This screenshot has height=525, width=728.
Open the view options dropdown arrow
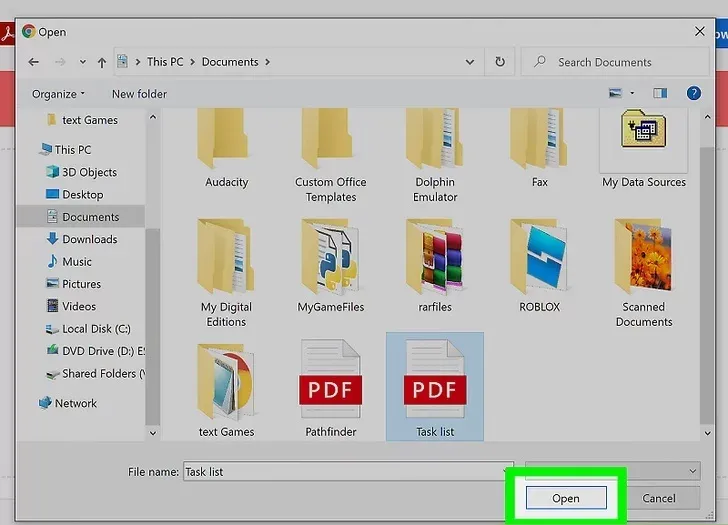[632, 93]
